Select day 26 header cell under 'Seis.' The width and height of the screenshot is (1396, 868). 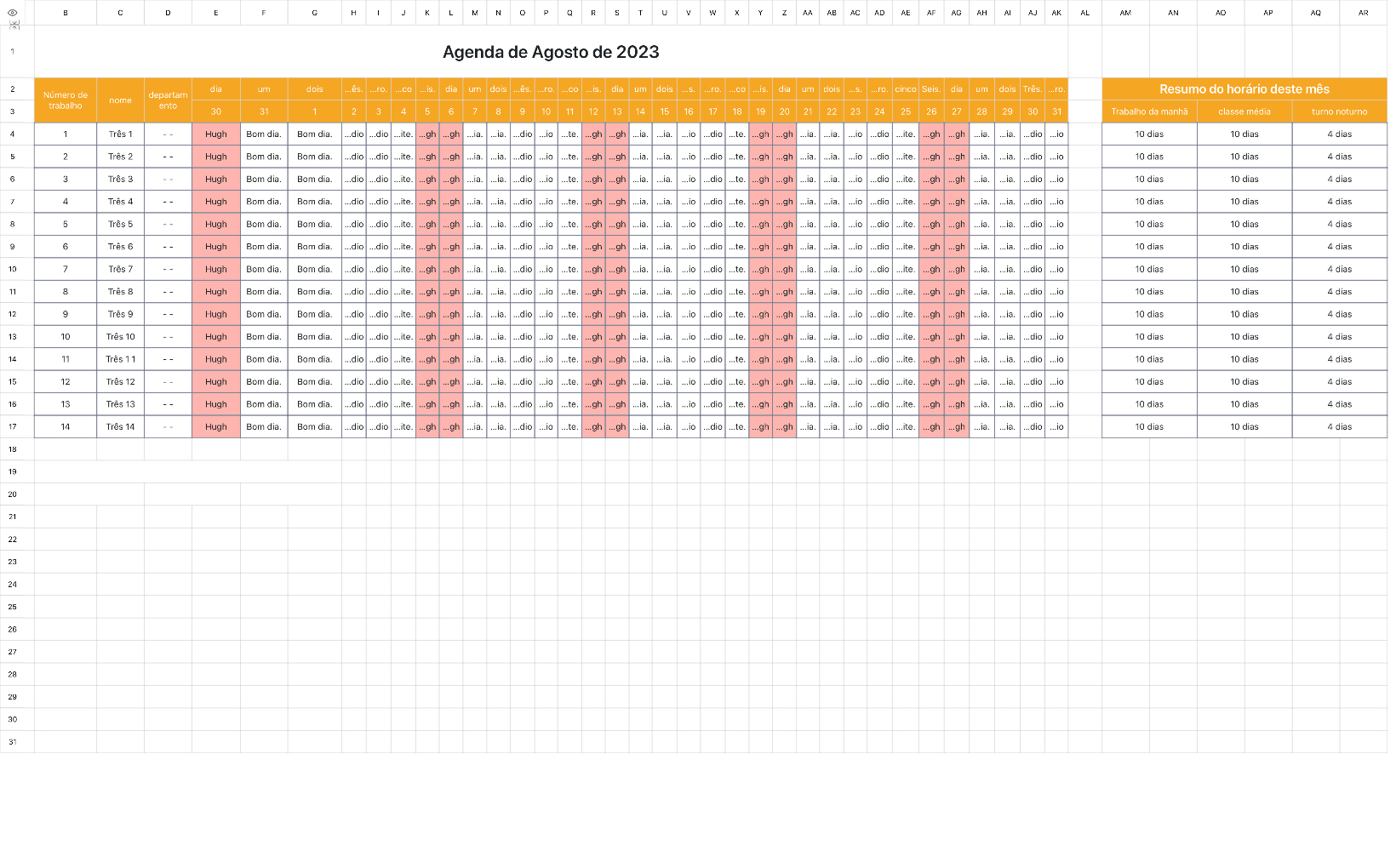[x=931, y=111]
